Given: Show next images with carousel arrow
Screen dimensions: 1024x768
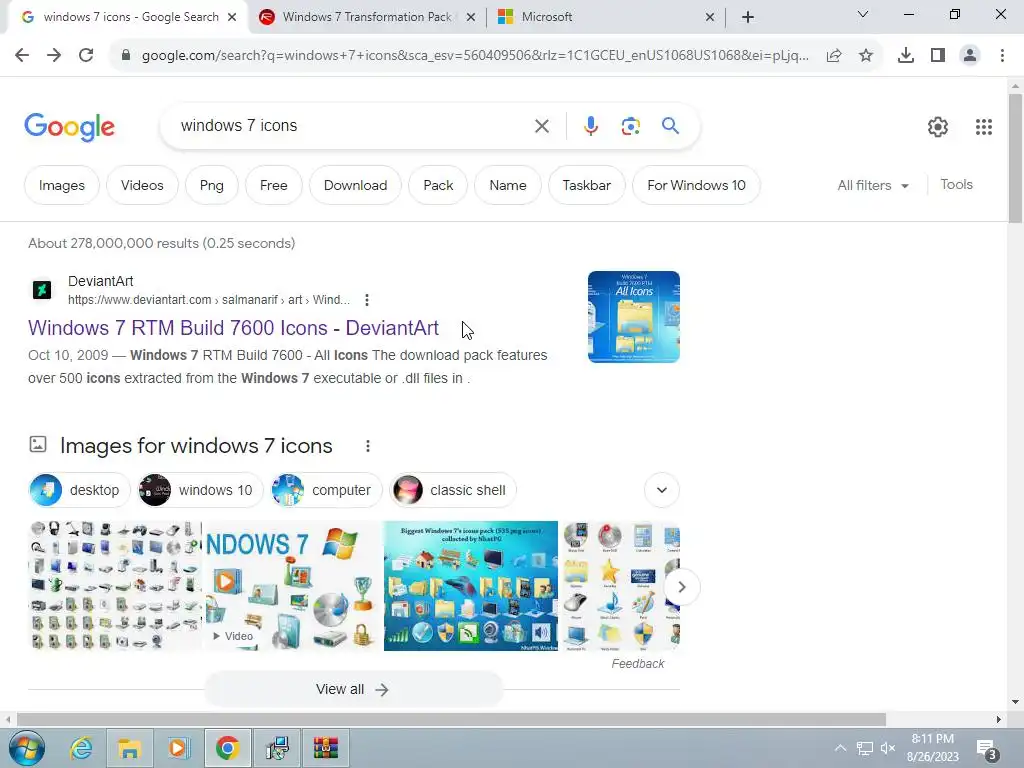Looking at the screenshot, I should click(682, 587).
